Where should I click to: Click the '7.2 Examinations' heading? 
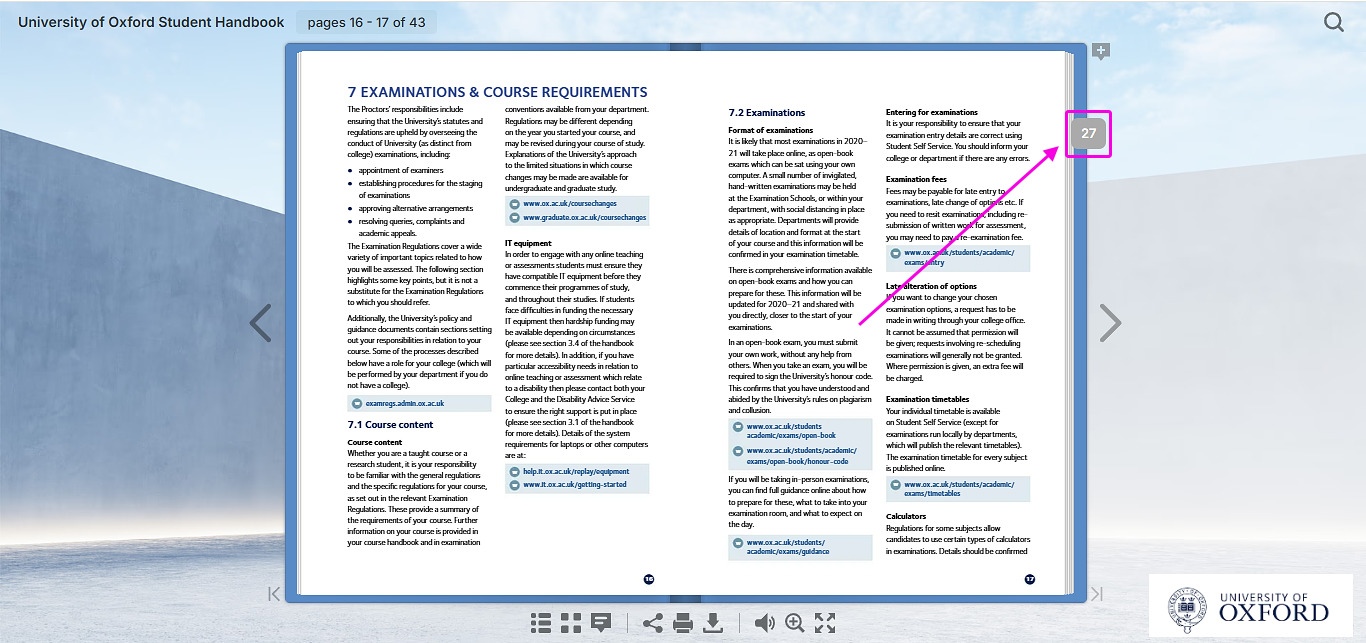767,113
